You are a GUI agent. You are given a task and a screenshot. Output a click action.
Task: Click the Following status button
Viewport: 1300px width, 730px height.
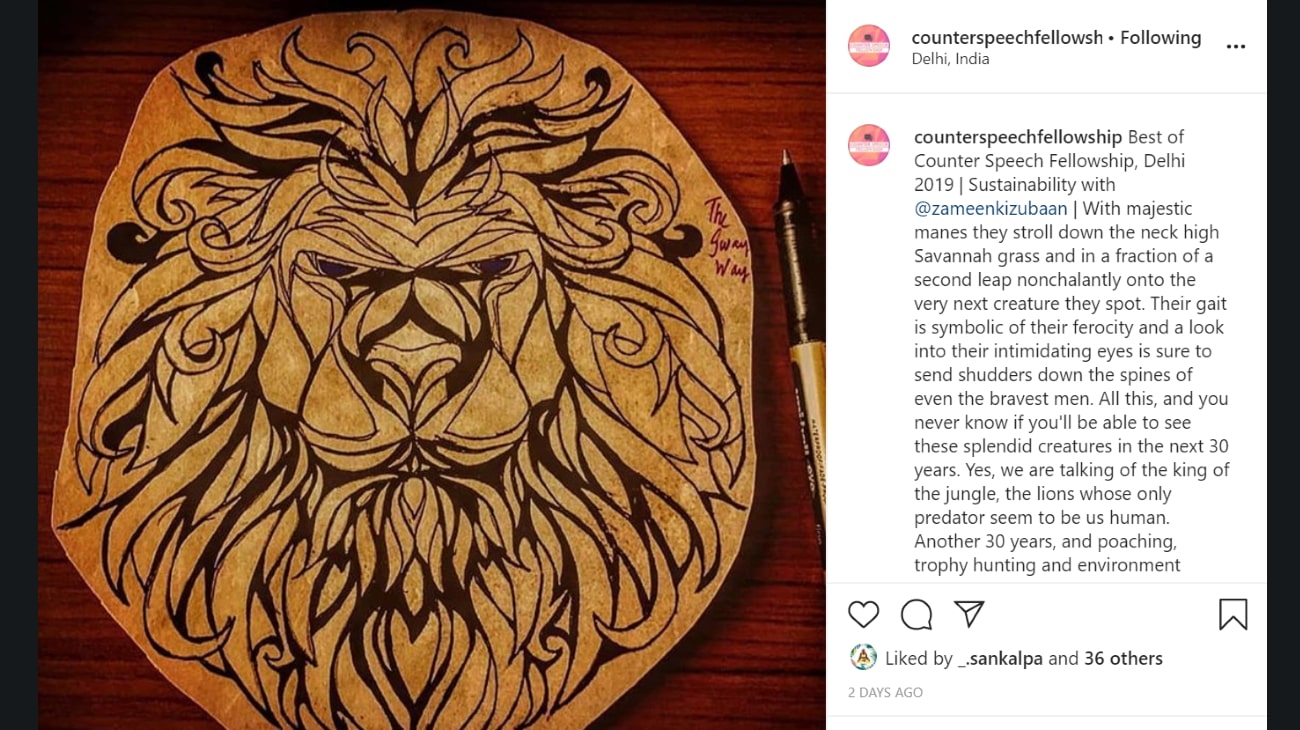1160,38
